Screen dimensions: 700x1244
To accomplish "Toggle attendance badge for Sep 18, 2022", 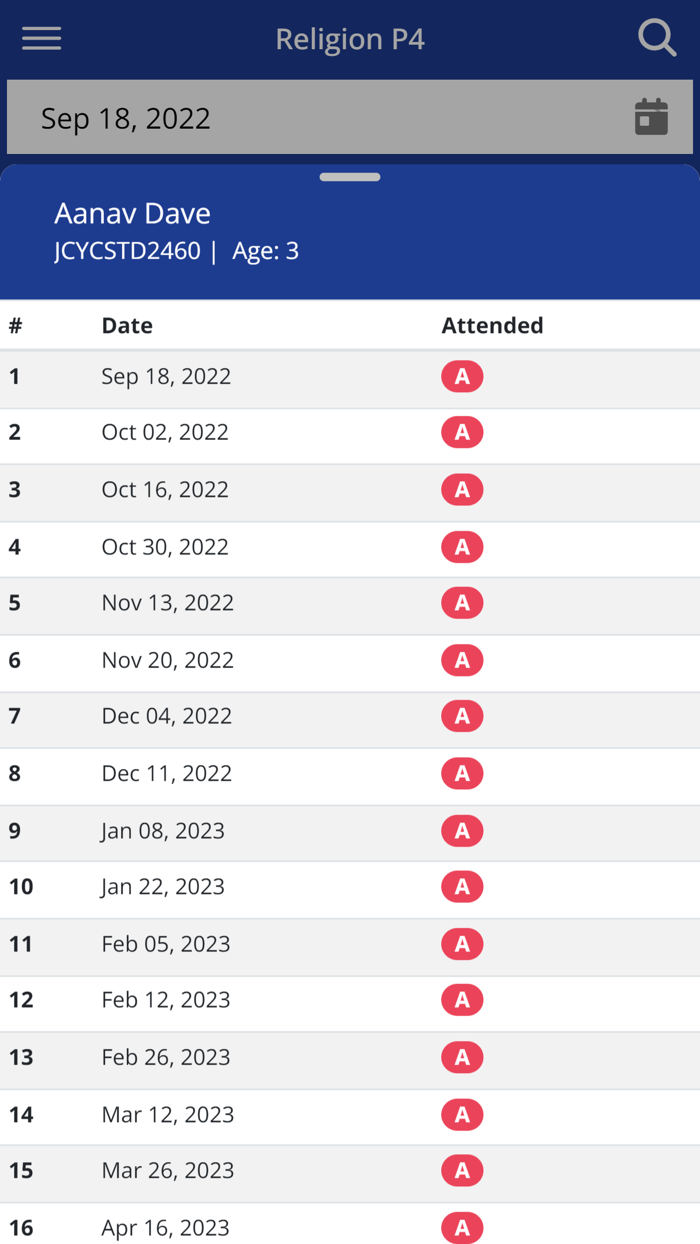I will [462, 377].
